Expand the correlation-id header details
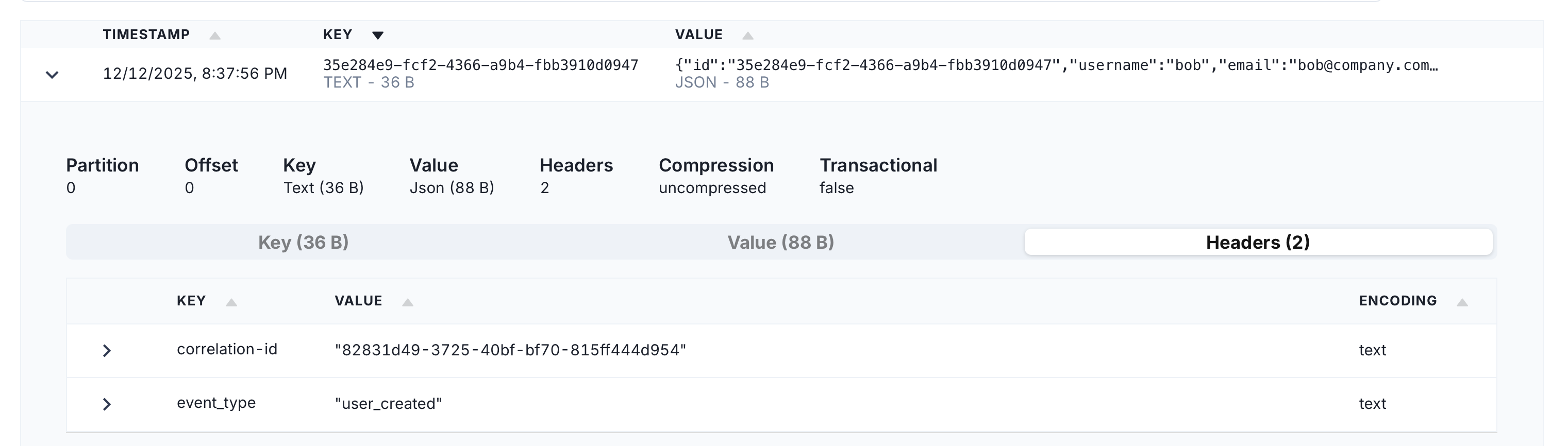Image resolution: width=1568 pixels, height=446 pixels. 108,350
